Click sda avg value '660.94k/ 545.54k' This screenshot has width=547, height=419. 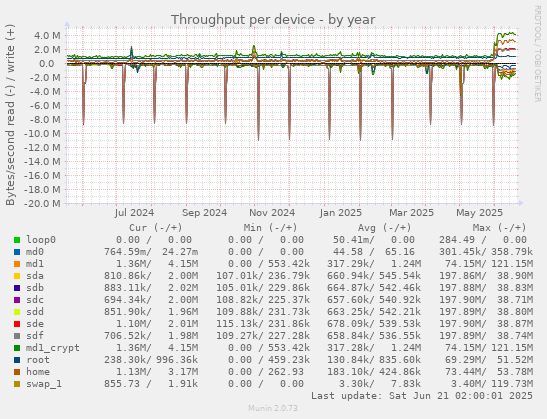pos(374,276)
